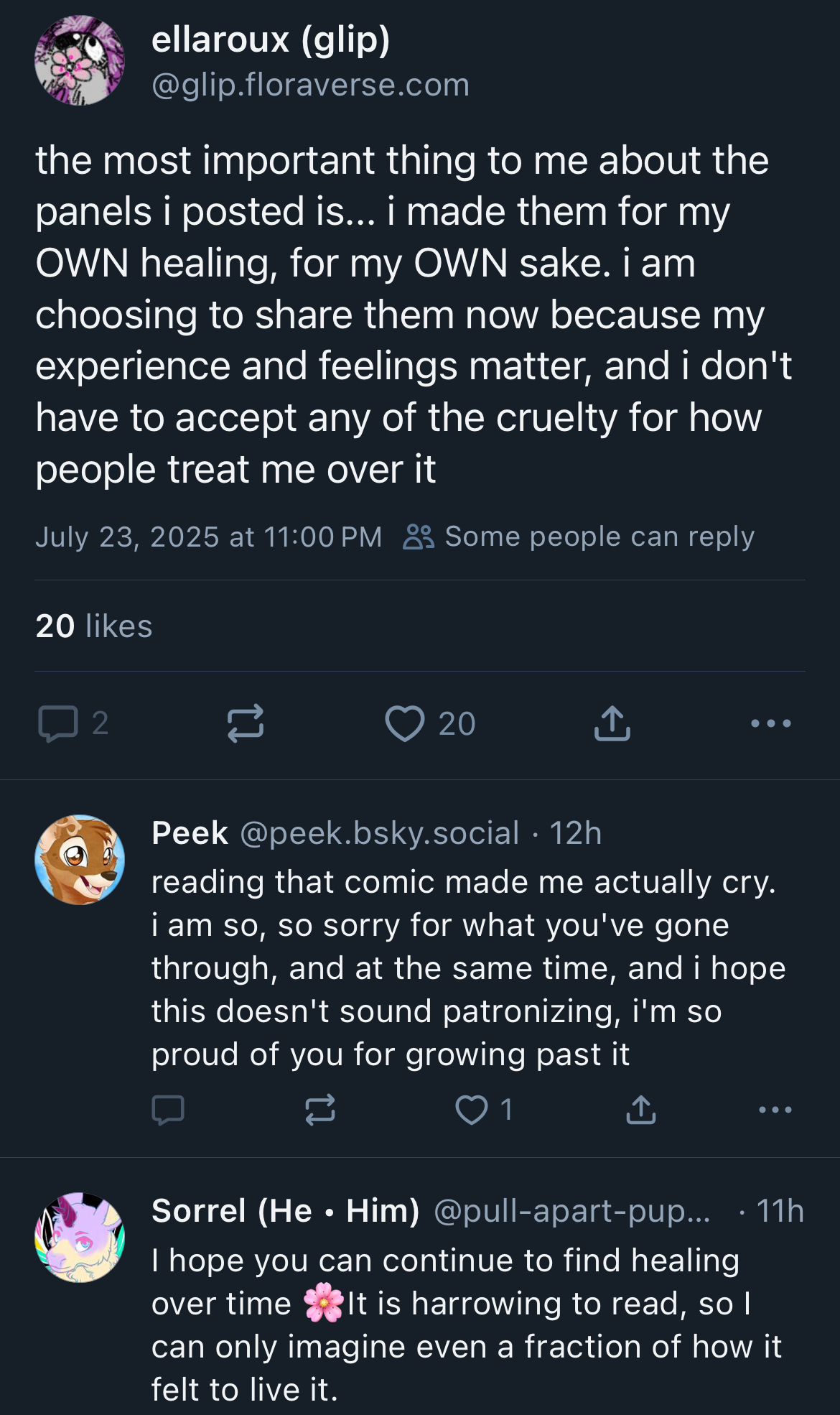The image size is (840, 1415).
Task: Reply to Peek's comment
Action: 168,1110
